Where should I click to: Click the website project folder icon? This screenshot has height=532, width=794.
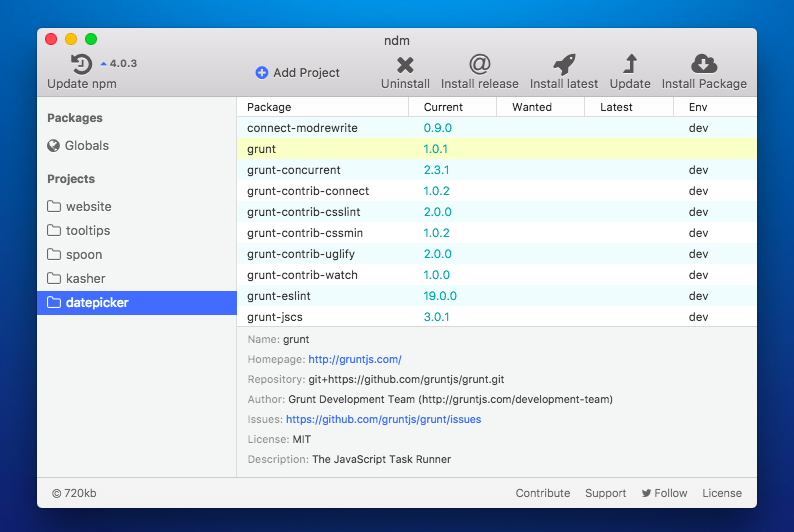54,207
